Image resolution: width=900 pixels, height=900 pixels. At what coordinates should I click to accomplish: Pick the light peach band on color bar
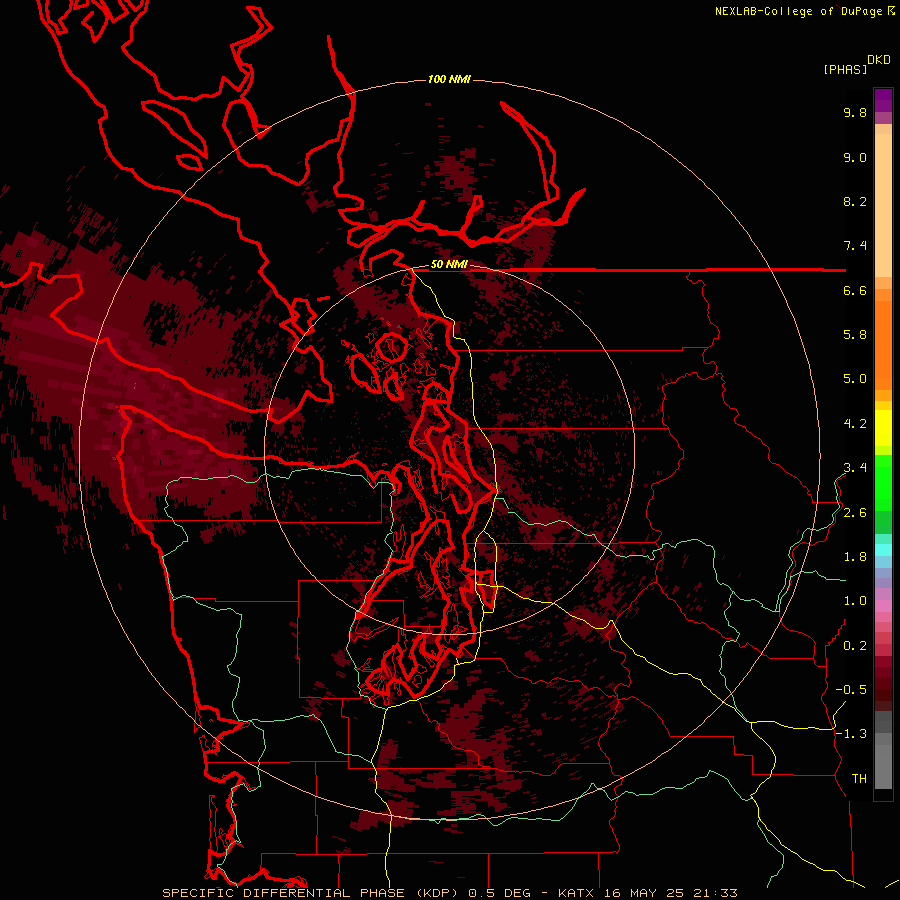click(x=883, y=205)
